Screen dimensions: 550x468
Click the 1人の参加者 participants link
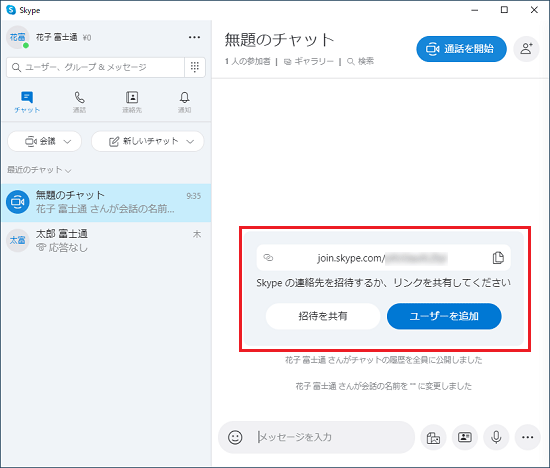pyautogui.click(x=248, y=61)
